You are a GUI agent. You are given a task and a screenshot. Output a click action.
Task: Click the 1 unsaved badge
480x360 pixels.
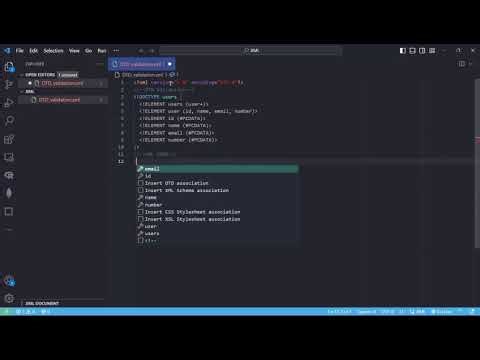(x=68, y=75)
